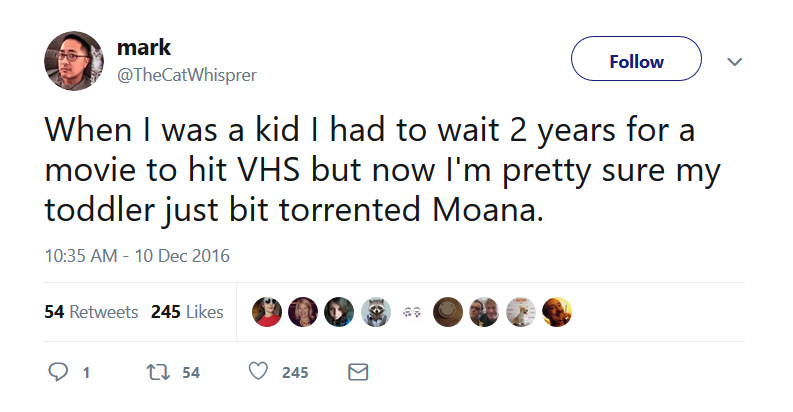
Task: Open mark's profile picture avatar
Action: coord(74,61)
